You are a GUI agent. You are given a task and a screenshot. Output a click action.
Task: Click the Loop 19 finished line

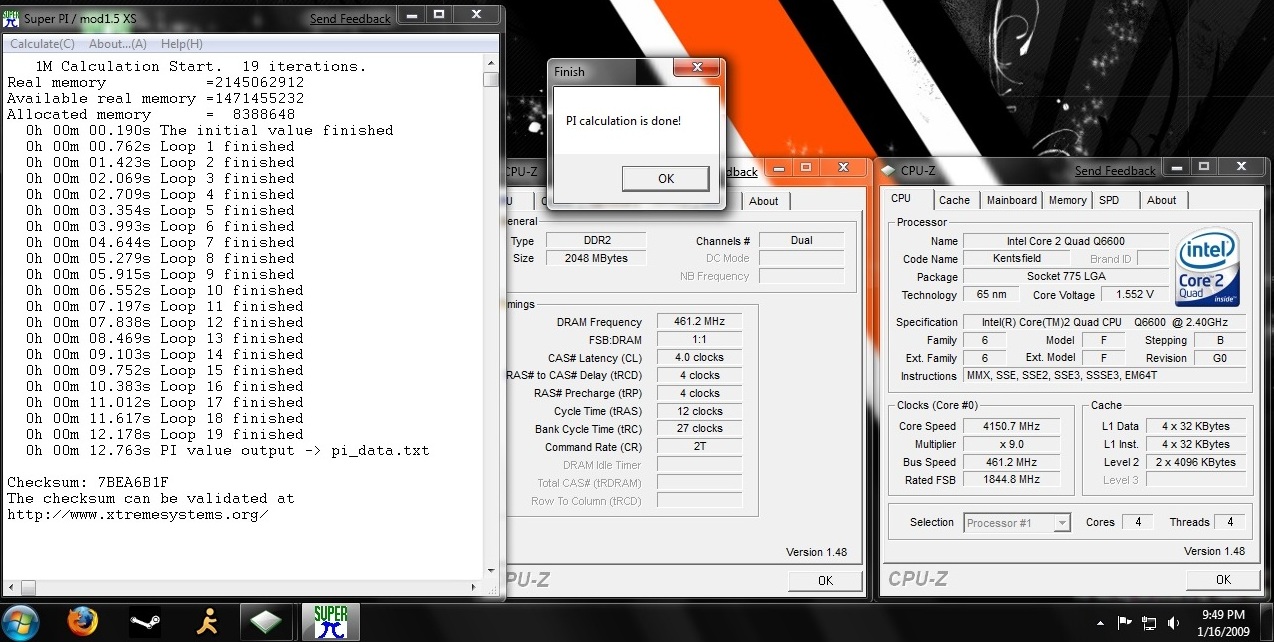tap(165, 434)
